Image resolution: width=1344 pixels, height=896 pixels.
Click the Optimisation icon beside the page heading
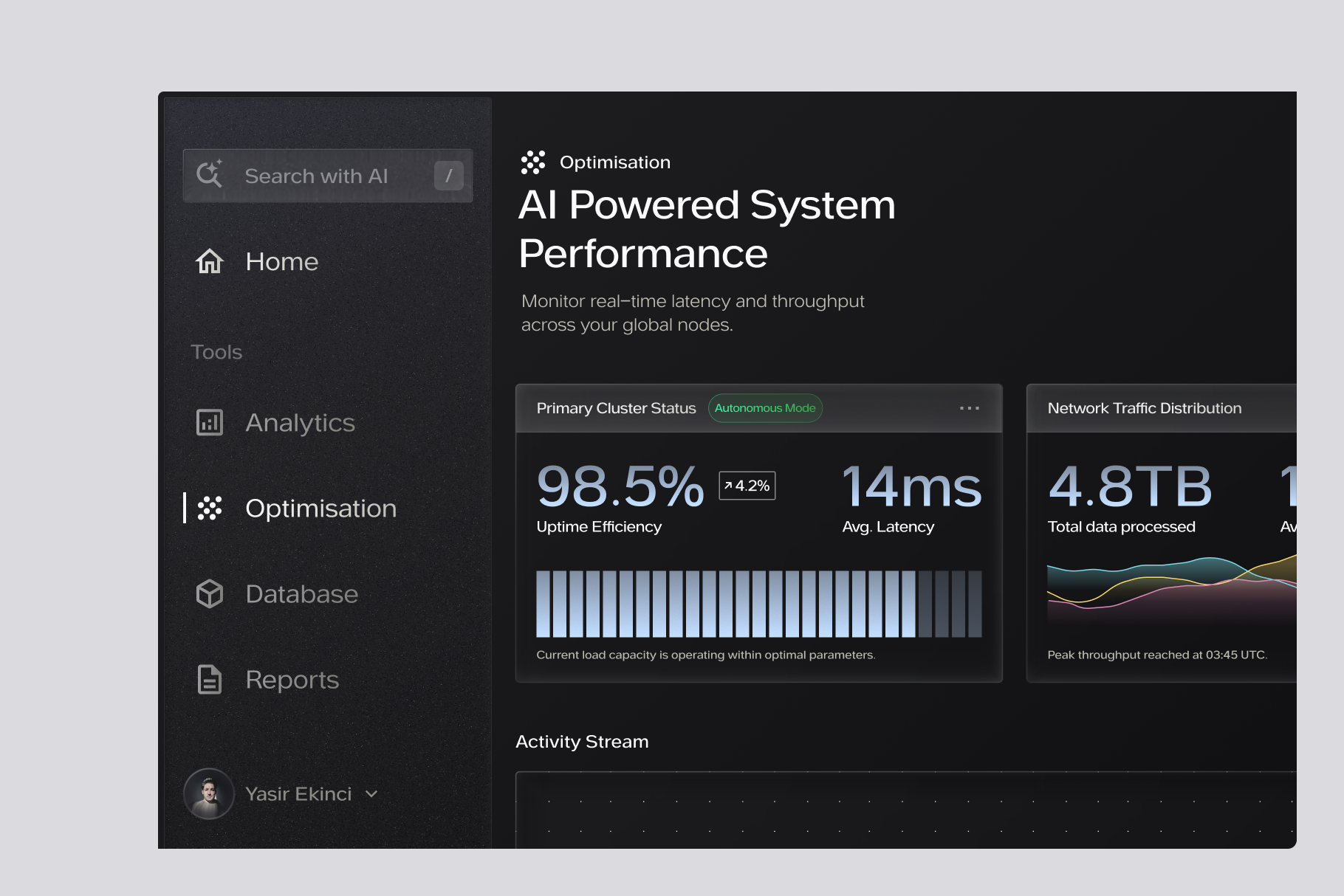533,162
